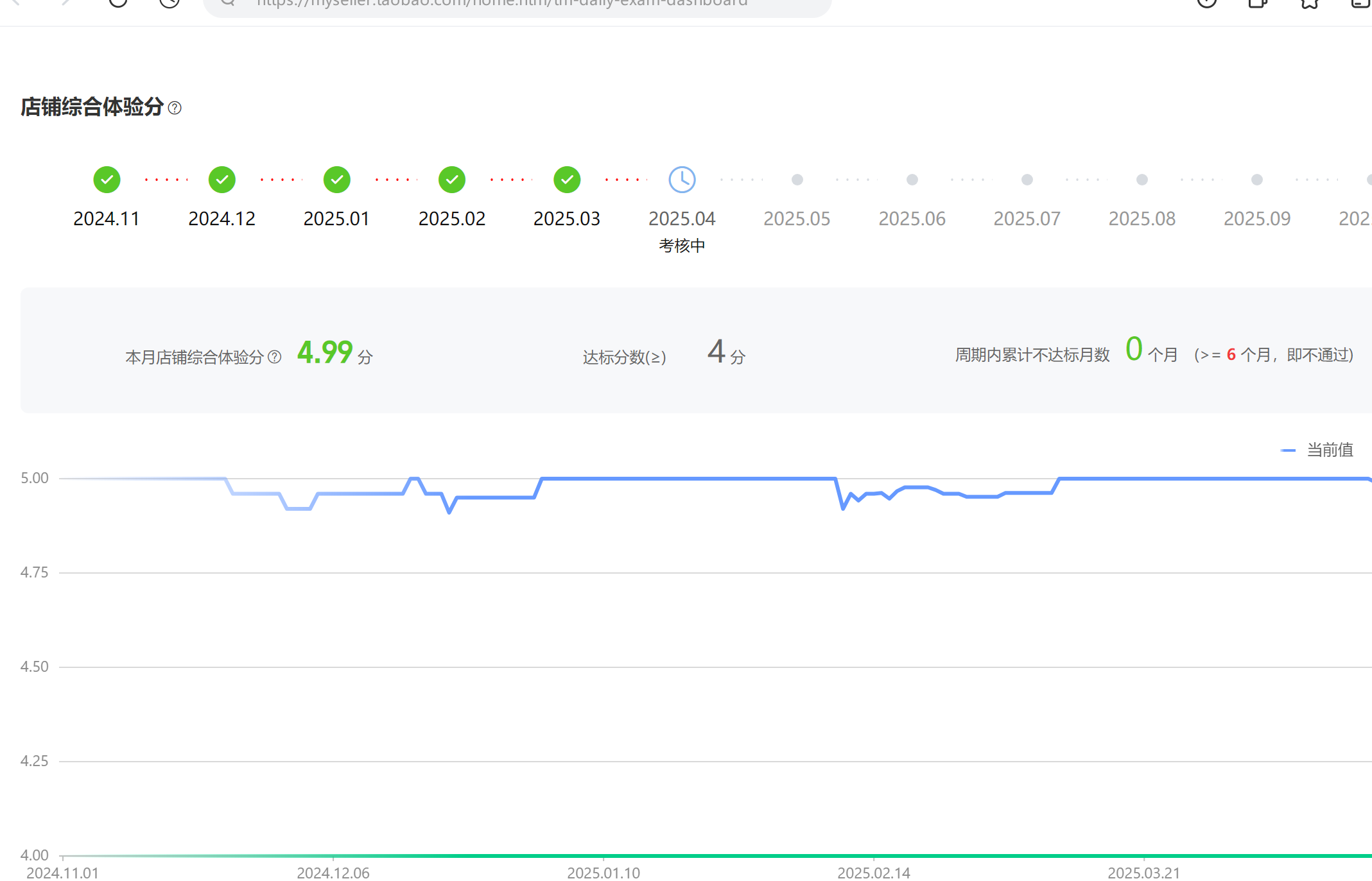
Task: Click the 2024.12 month label text
Action: tap(221, 219)
